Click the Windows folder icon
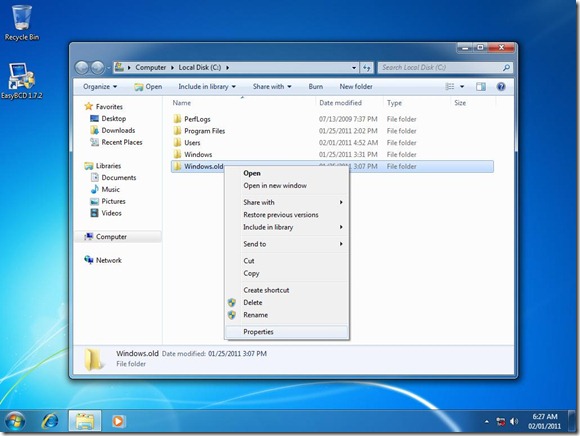Image resolution: width=580 pixels, height=436 pixels. 178,155
